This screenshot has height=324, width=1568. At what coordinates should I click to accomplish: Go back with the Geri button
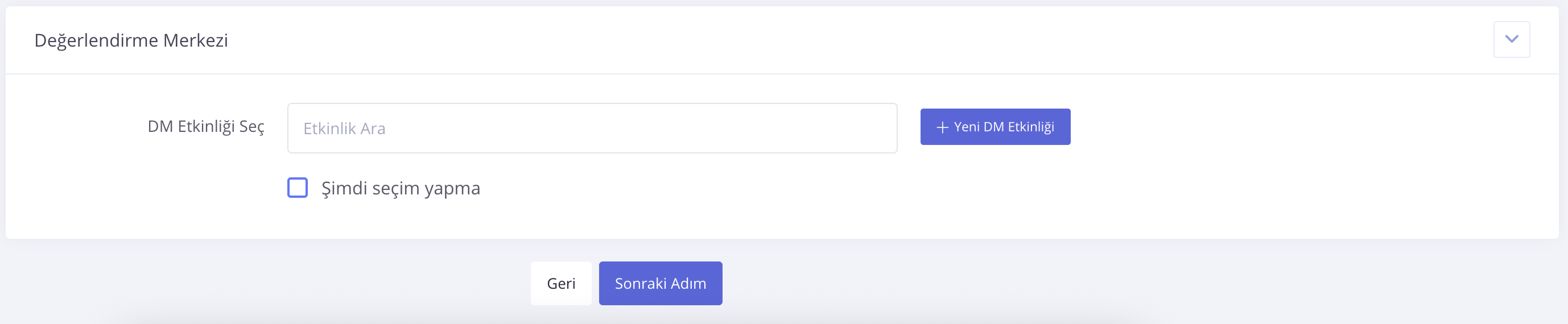point(560,283)
